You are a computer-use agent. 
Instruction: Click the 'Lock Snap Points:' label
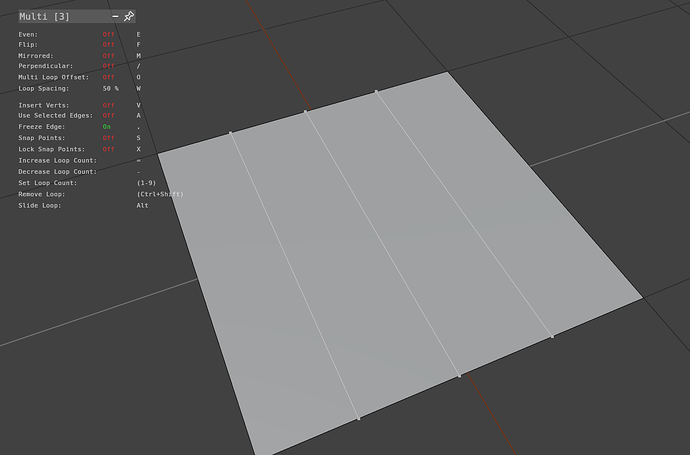point(51,149)
